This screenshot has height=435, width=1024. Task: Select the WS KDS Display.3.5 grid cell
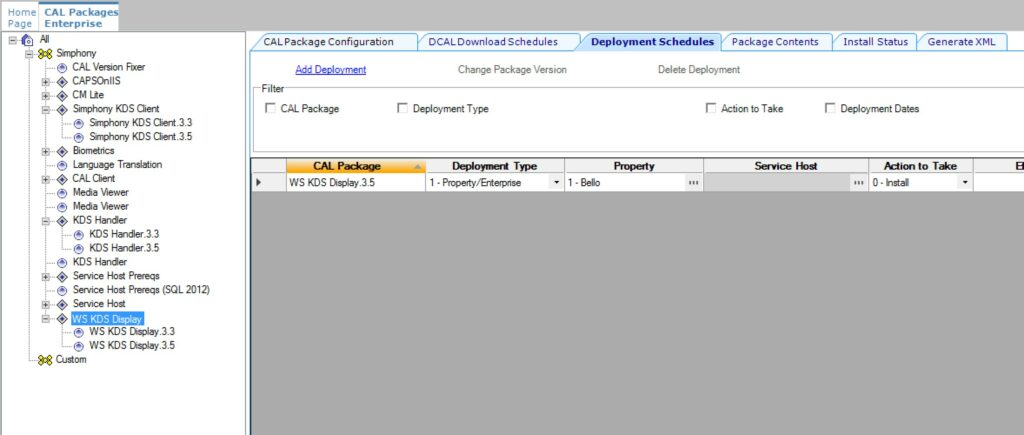(x=356, y=183)
